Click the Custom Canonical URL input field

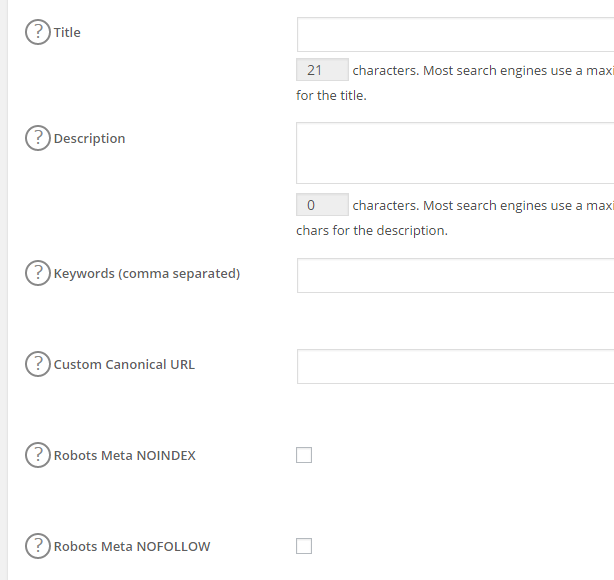pyautogui.click(x=455, y=366)
